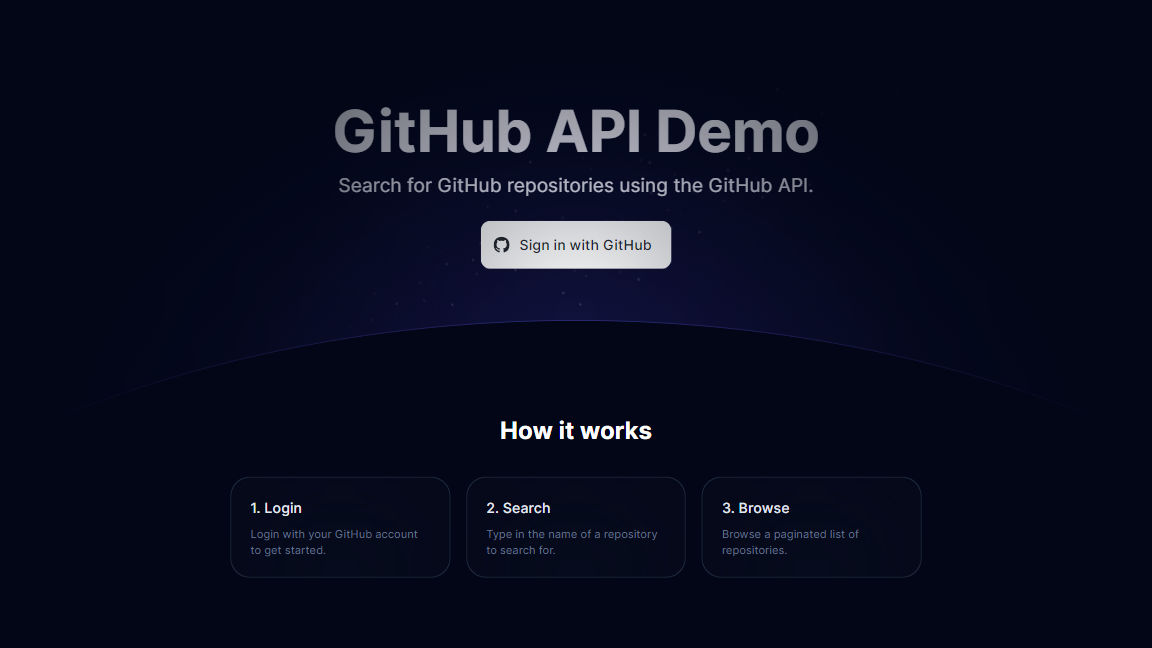Viewport: 1152px width, 648px height.
Task: Open the 3. Browse step card
Action: (811, 527)
